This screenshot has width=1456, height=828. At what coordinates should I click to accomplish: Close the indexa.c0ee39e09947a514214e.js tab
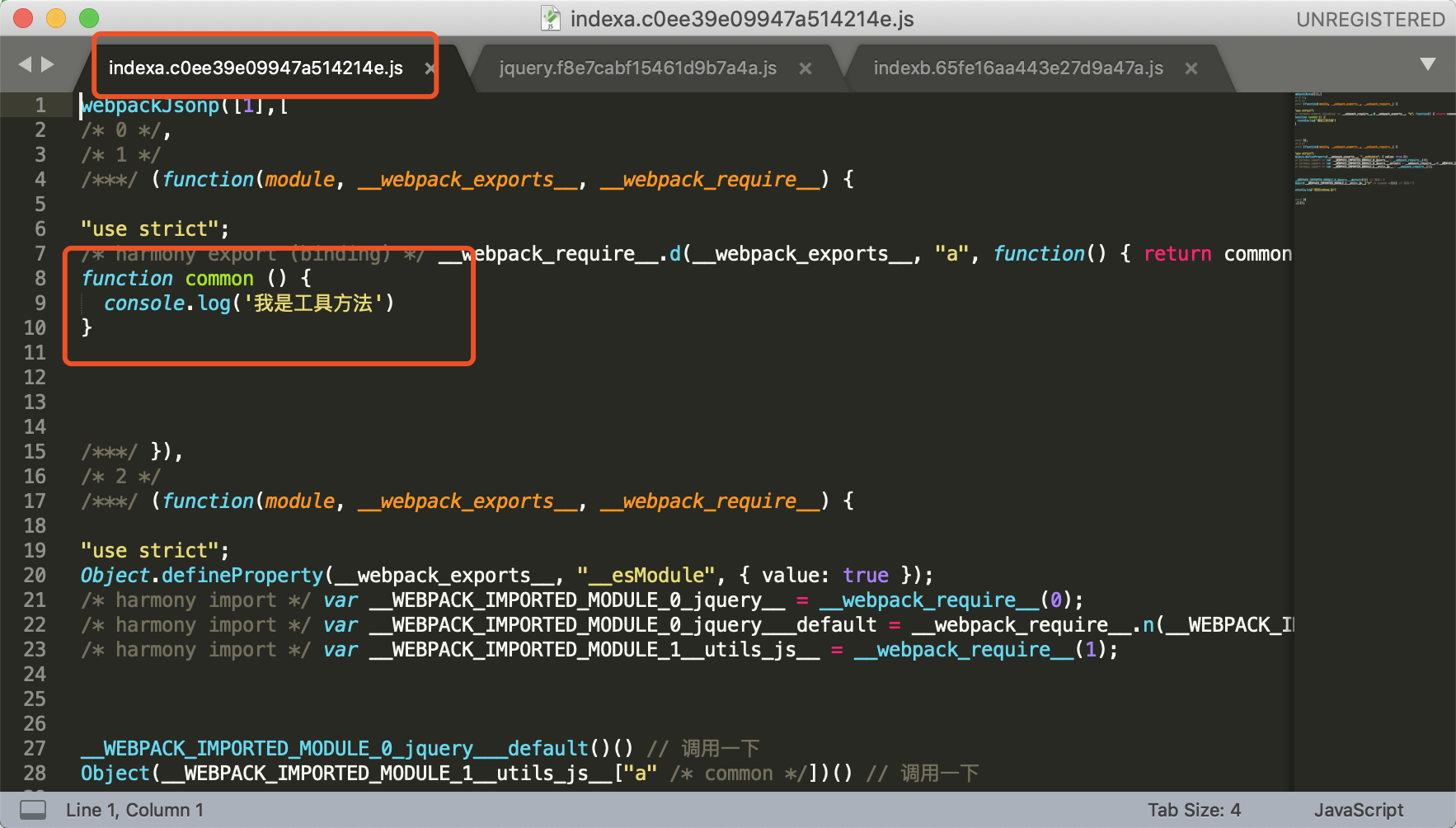430,68
